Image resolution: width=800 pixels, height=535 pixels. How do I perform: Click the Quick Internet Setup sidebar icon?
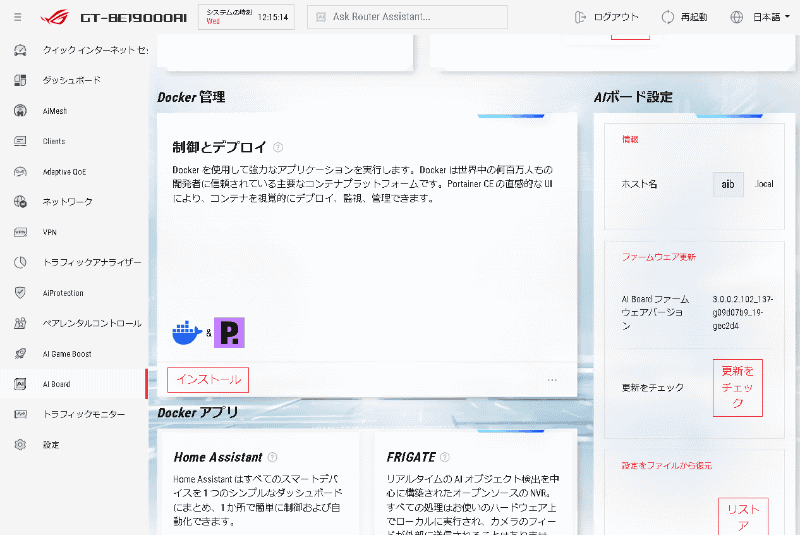click(x=20, y=50)
